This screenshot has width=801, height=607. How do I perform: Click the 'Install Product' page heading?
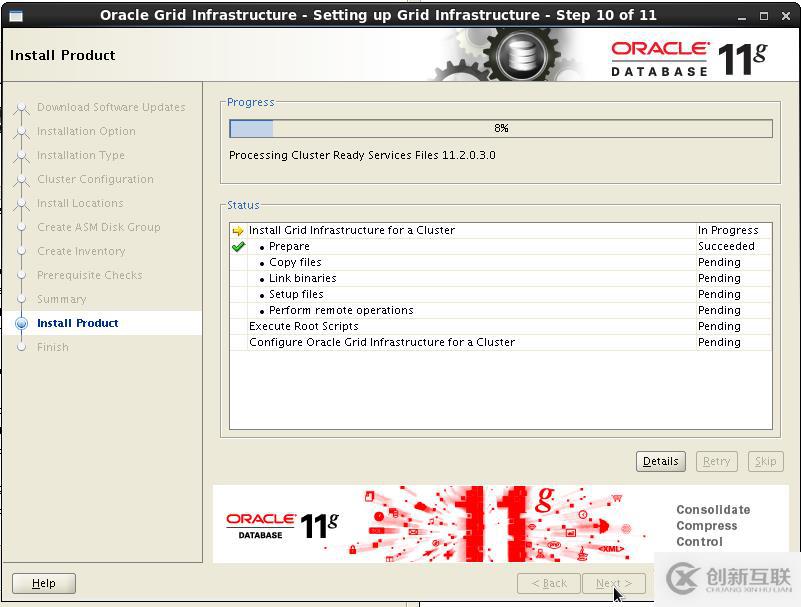click(62, 55)
